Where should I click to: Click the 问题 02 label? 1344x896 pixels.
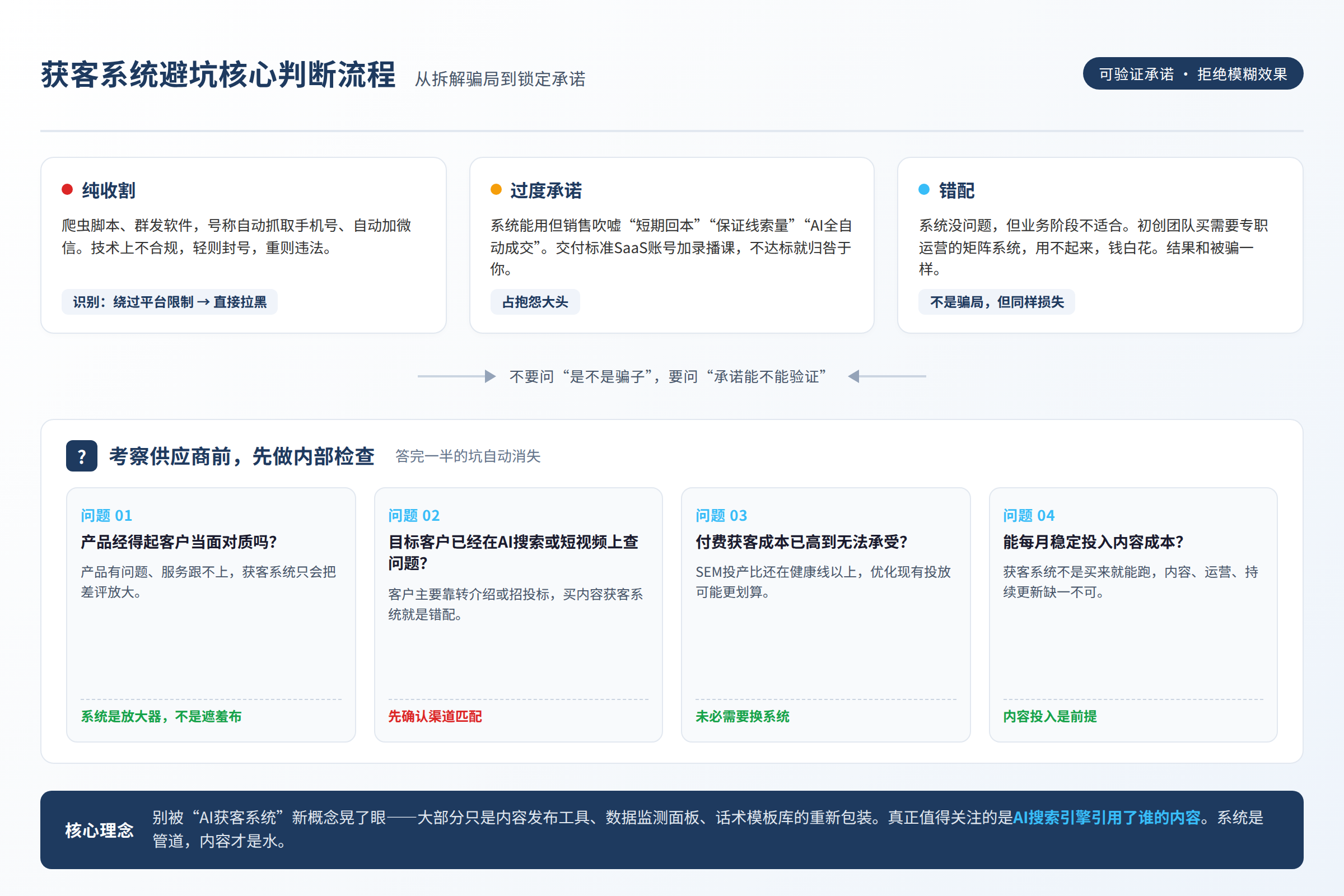pyautogui.click(x=414, y=515)
